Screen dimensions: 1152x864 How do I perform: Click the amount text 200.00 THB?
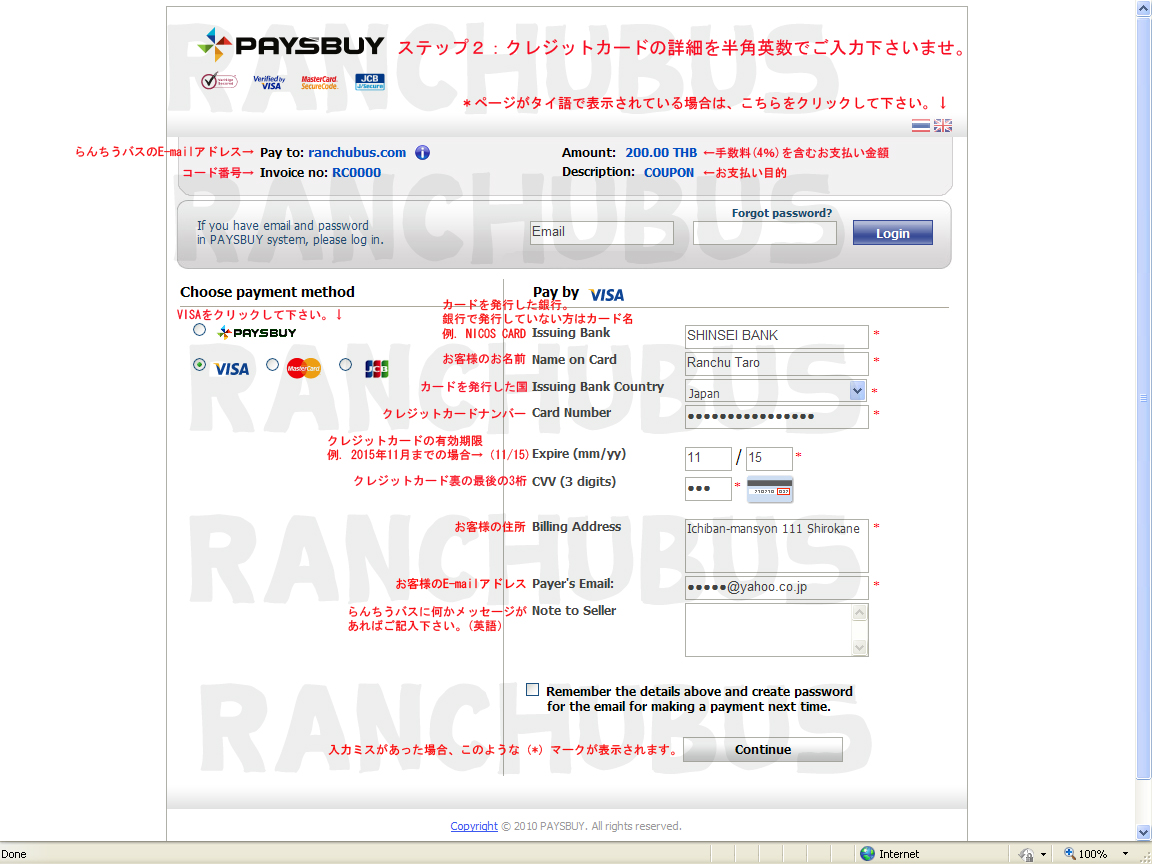pos(661,153)
